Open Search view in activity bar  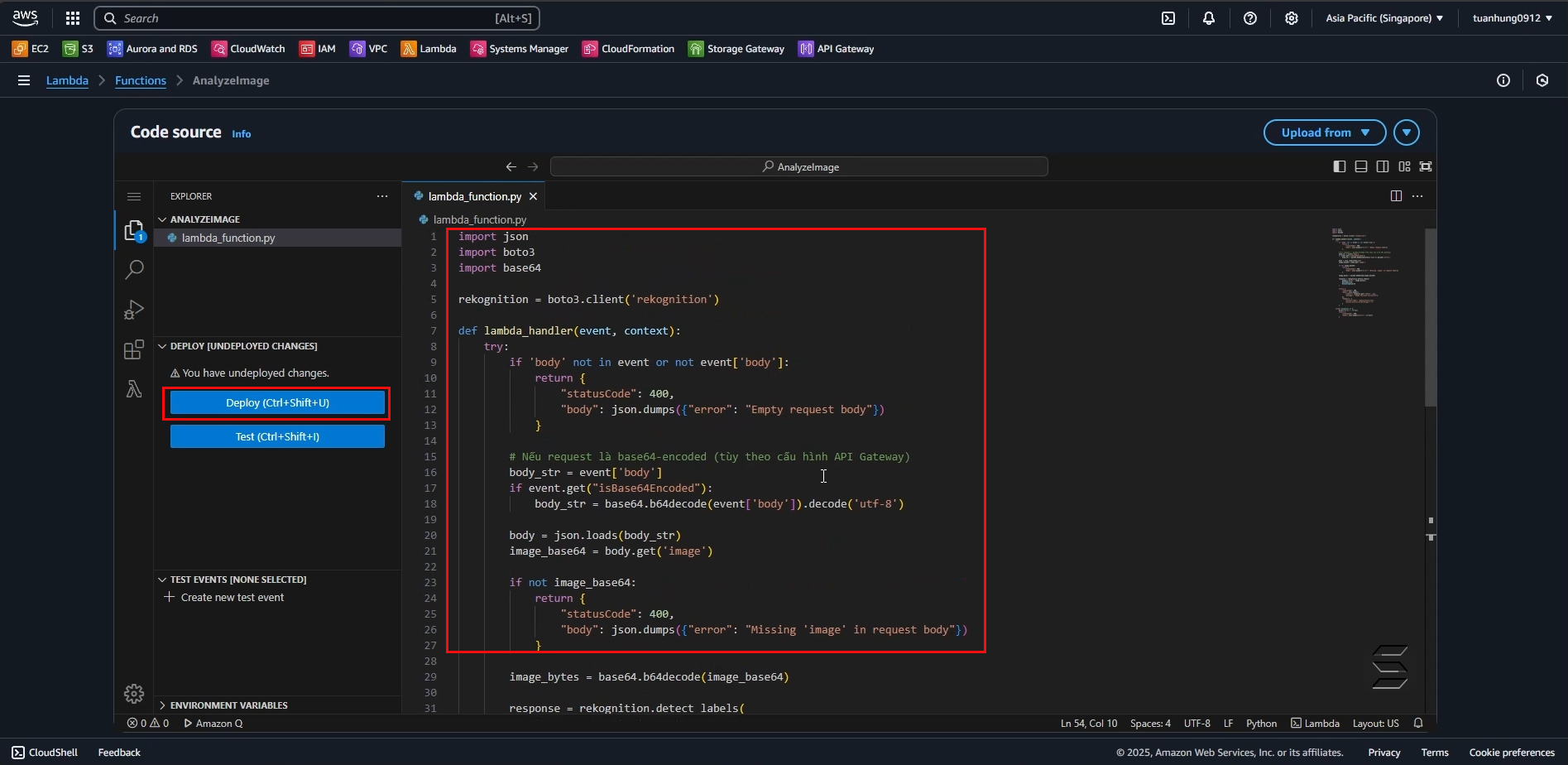[134, 269]
